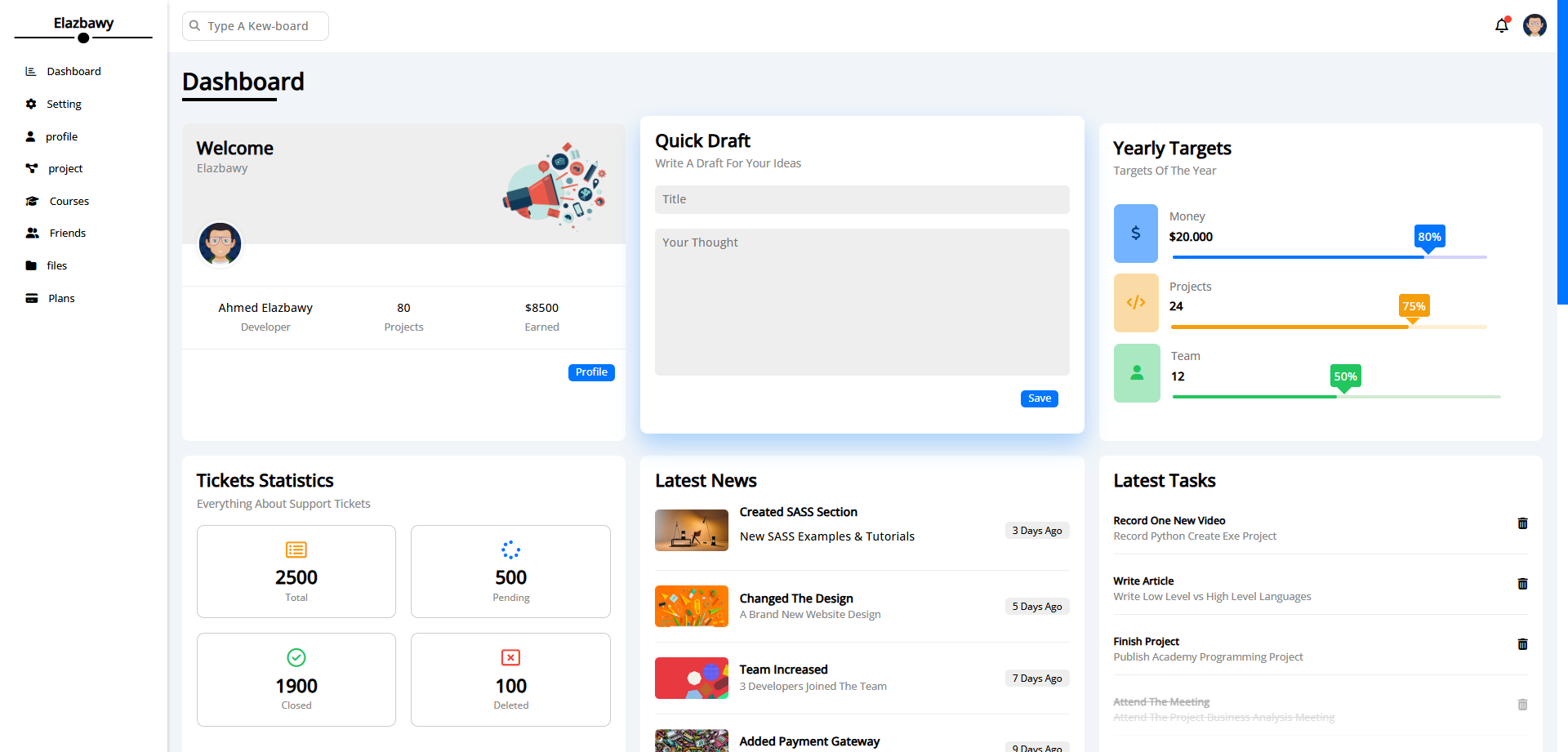This screenshot has width=1568, height=752.
Task: Click the Closed tickets checkmark icon
Action: point(296,657)
